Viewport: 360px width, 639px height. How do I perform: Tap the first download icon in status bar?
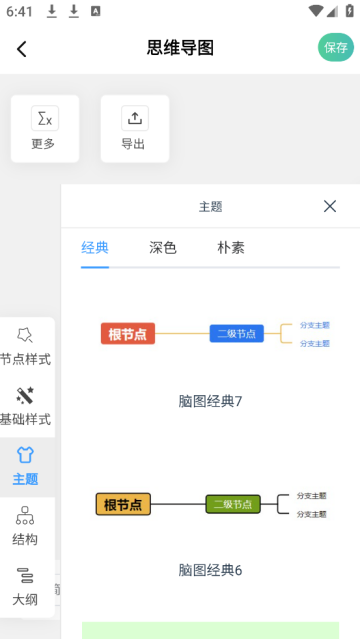click(51, 12)
